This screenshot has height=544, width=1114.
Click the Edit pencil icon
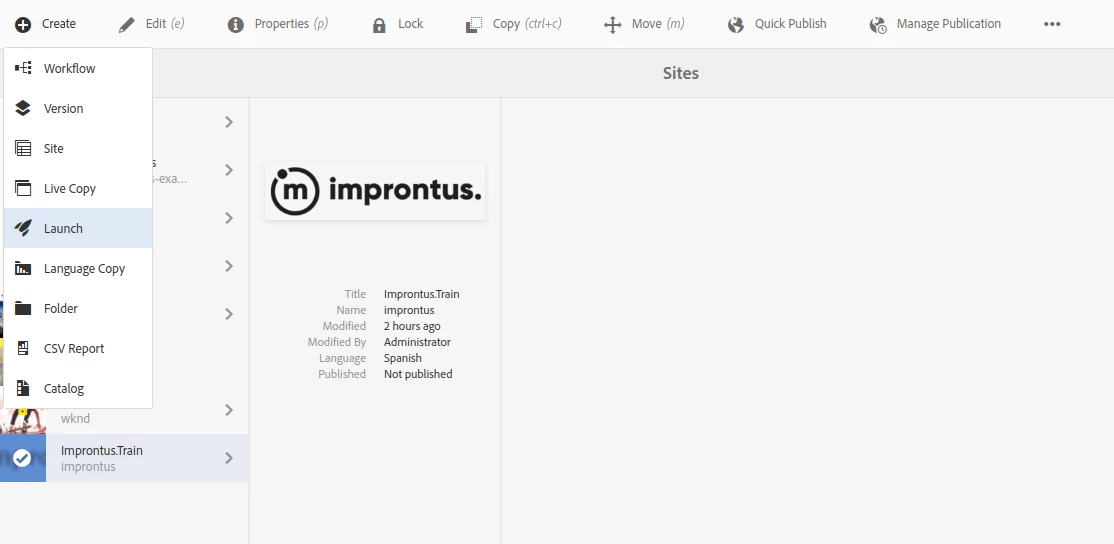coord(126,25)
